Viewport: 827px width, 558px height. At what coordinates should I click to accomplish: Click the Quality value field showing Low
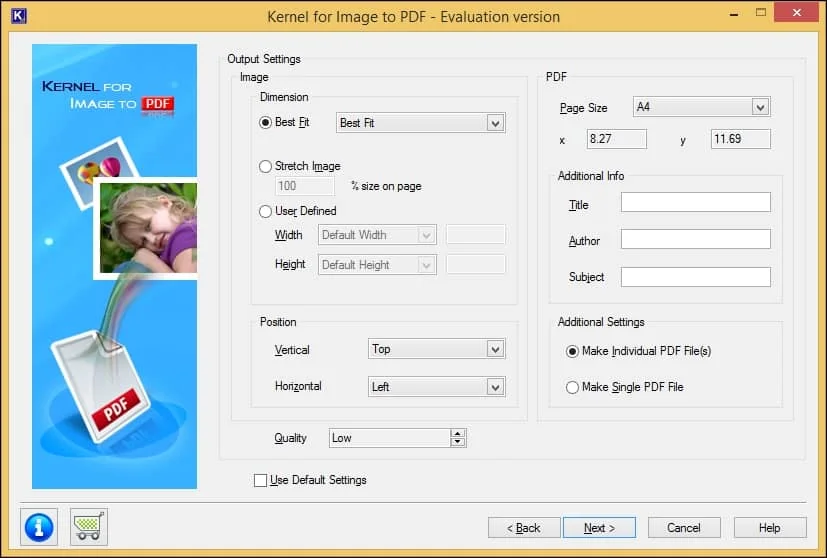coord(390,438)
